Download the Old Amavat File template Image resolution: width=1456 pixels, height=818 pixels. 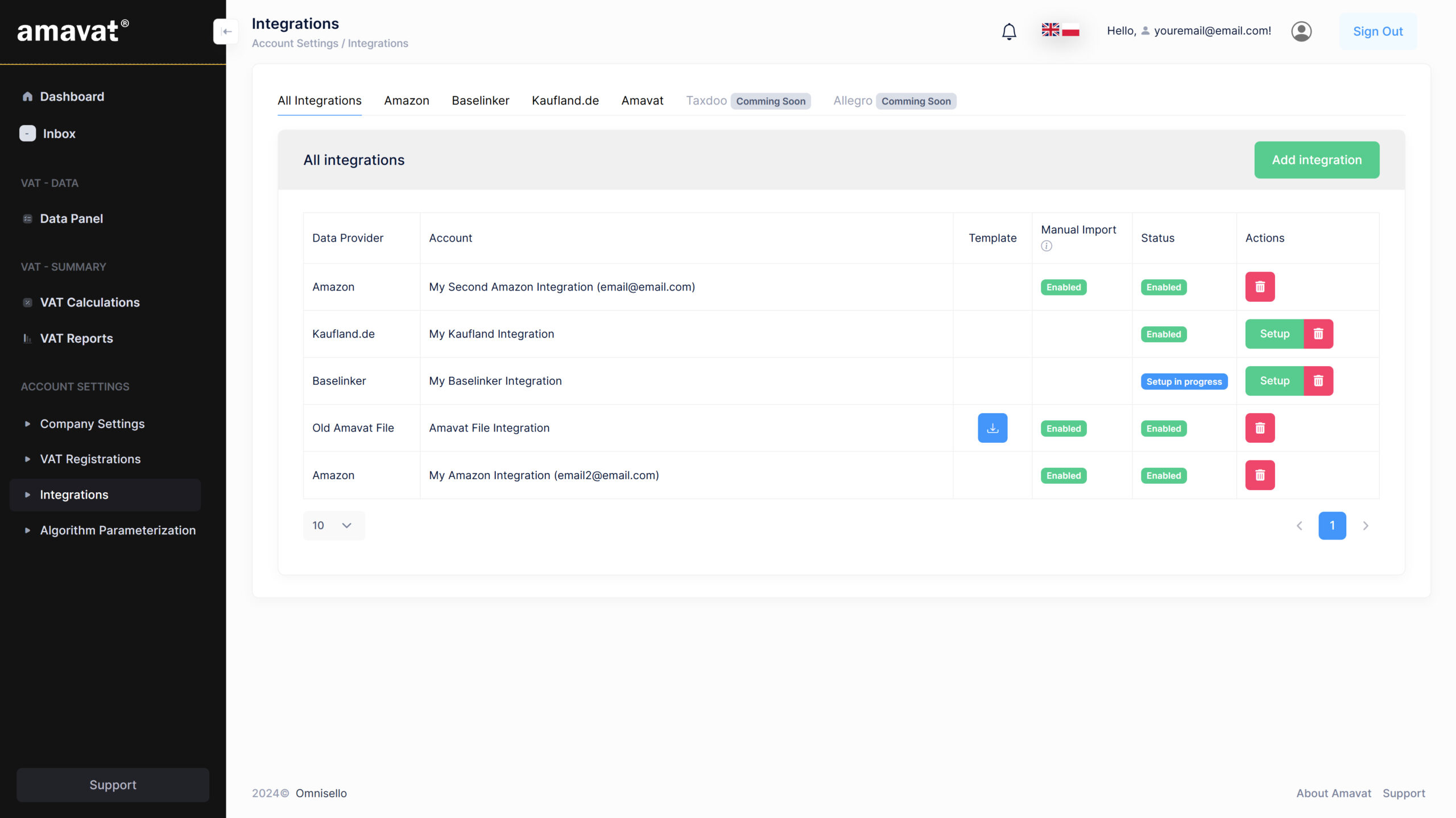click(x=992, y=428)
